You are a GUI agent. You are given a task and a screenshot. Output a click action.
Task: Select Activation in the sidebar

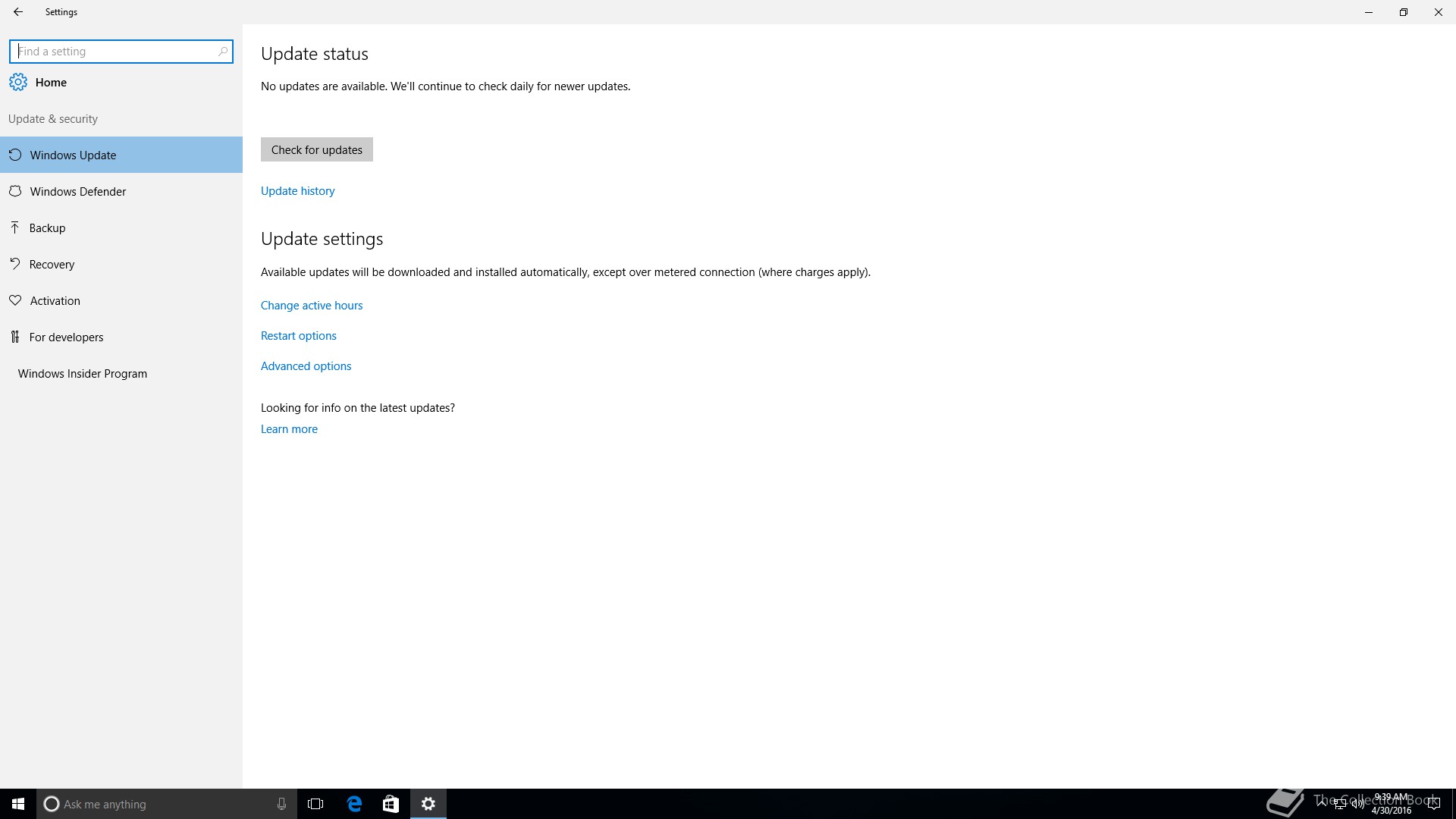pos(121,300)
